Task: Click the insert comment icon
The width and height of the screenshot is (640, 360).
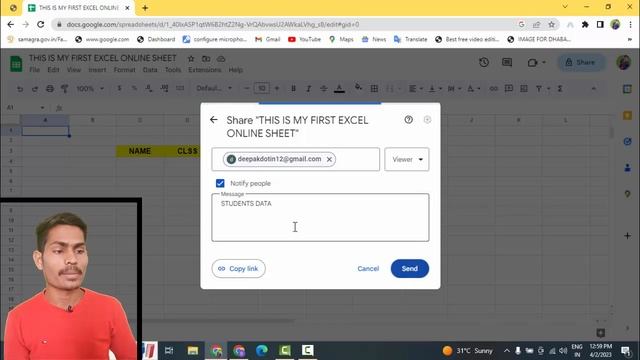Action: click(x=509, y=89)
